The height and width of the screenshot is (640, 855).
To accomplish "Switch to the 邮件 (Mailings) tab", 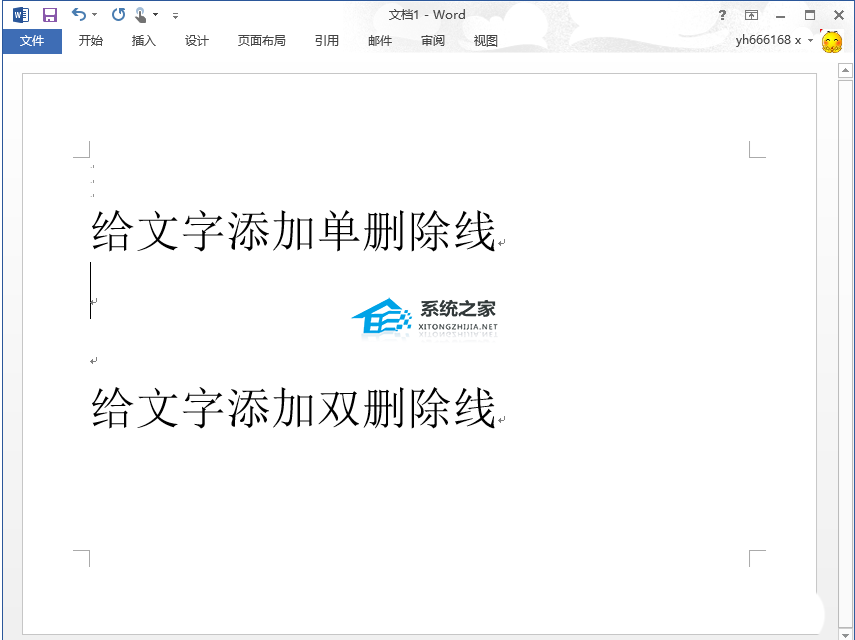I will point(380,41).
